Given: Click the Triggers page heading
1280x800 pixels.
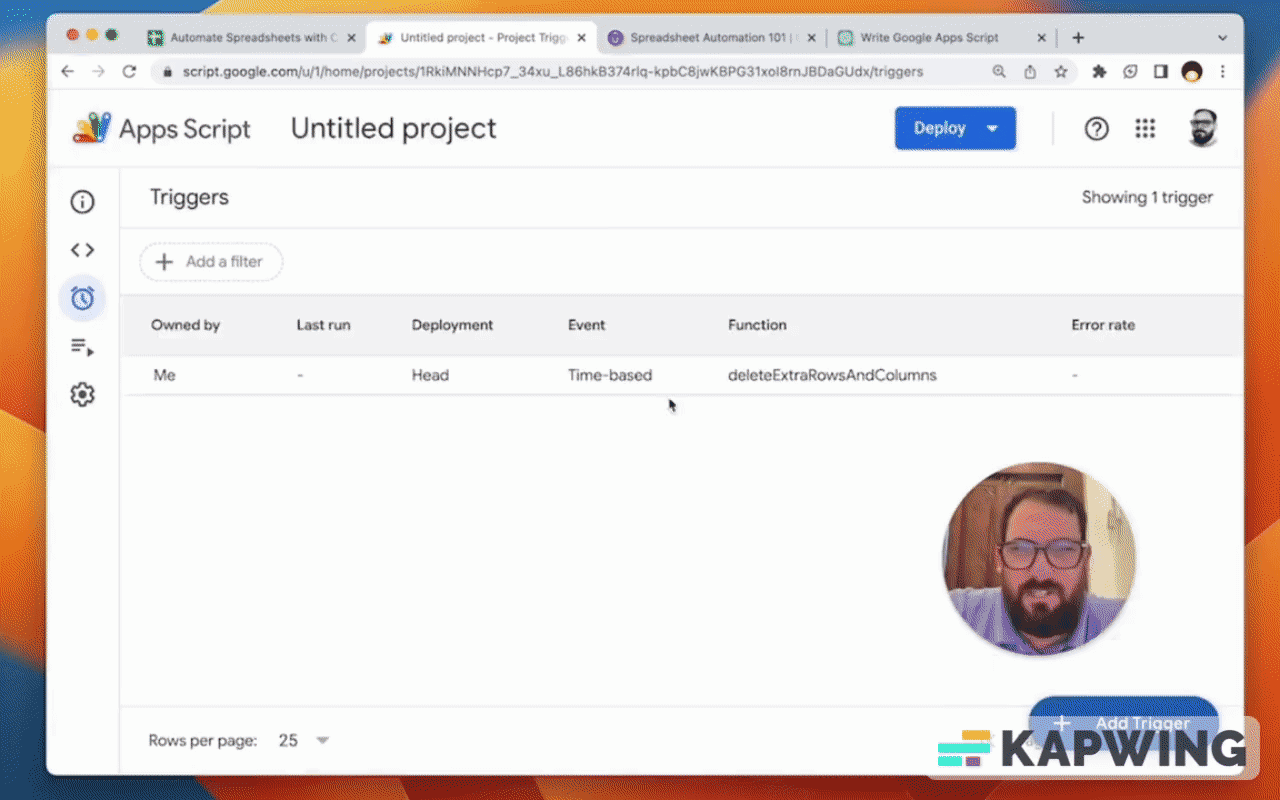Looking at the screenshot, I should click(x=189, y=198).
